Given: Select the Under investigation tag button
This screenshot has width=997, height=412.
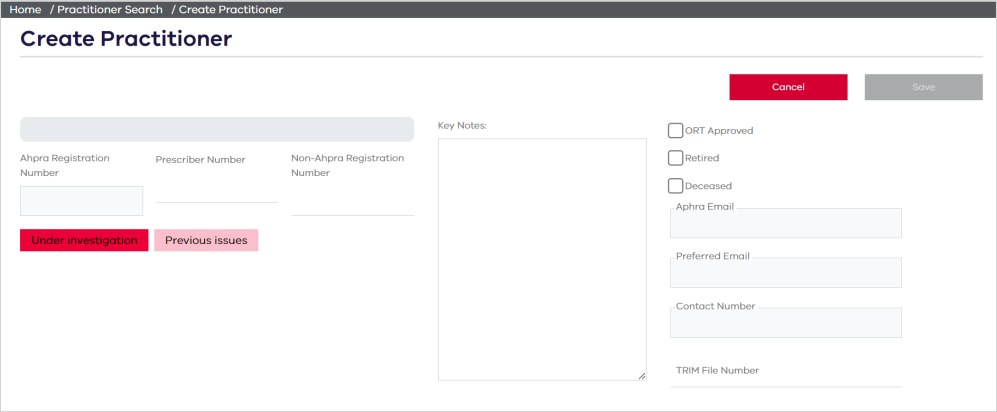Looking at the screenshot, I should 84,240.
